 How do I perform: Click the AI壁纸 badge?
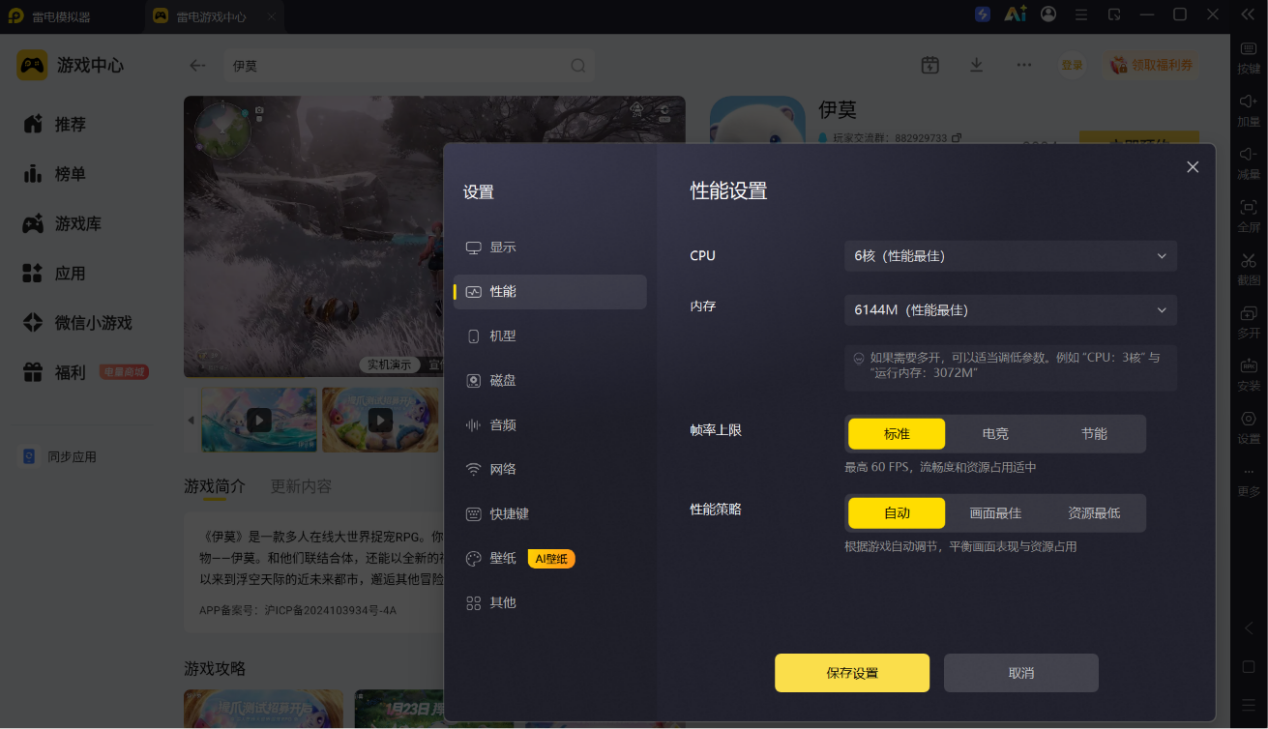click(551, 559)
